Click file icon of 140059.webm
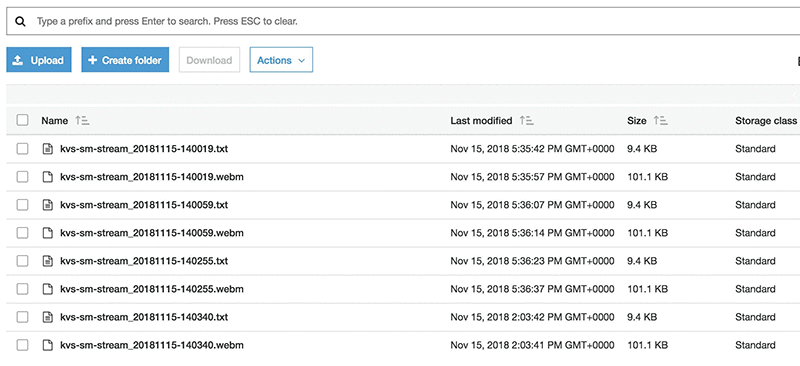This screenshot has width=800, height=366. (x=47, y=233)
